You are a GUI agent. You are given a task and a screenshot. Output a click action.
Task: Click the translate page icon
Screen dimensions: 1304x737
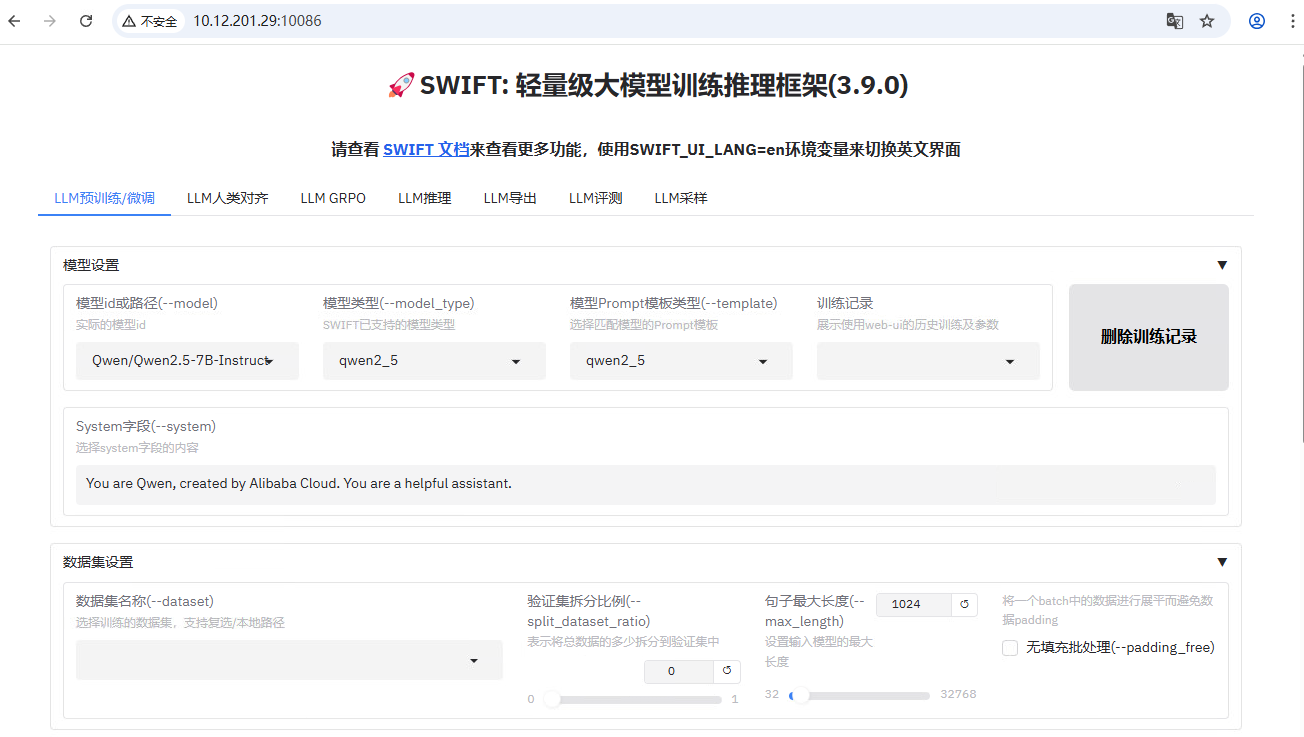[1175, 21]
